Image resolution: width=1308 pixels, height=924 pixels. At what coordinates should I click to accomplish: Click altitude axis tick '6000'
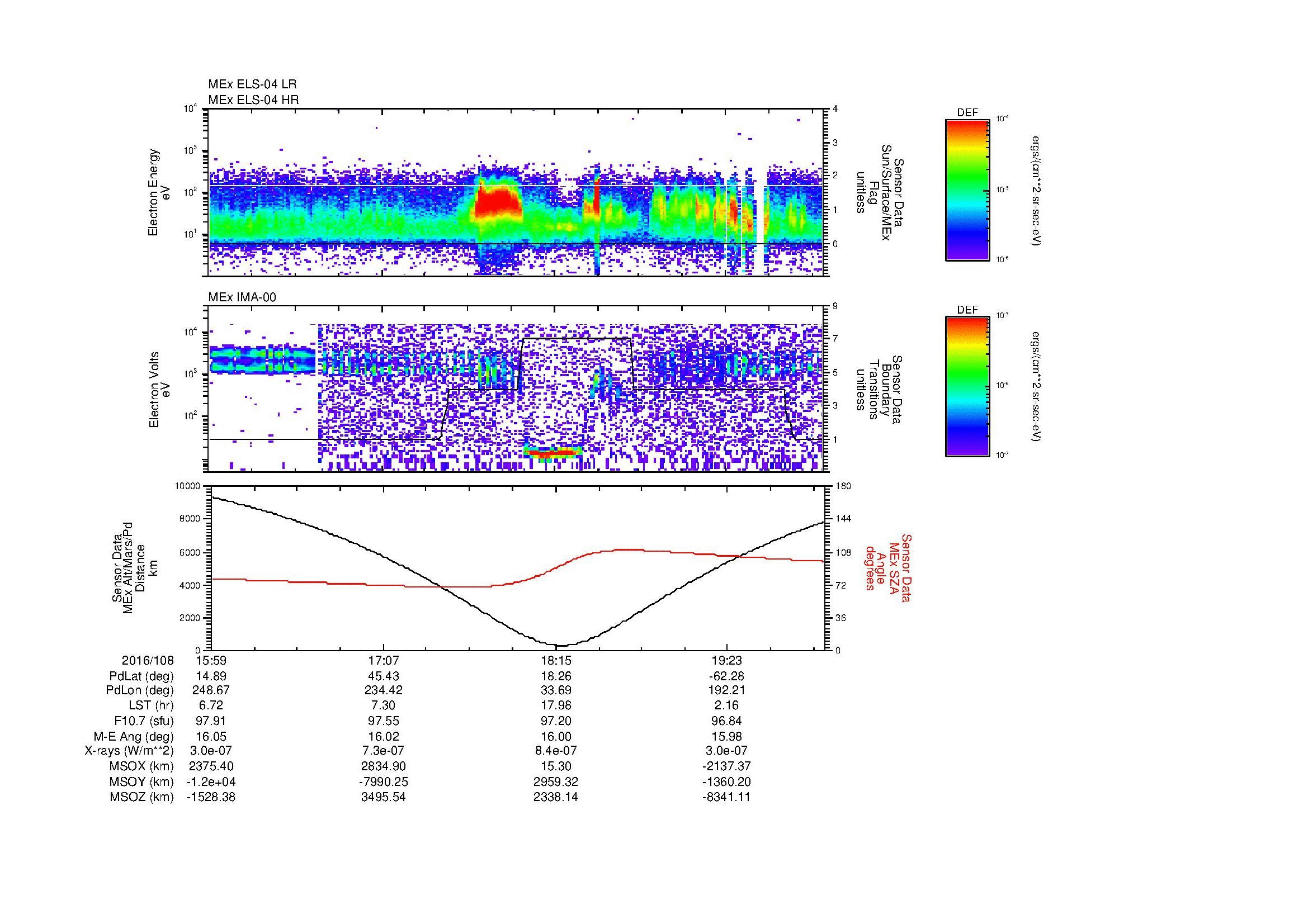pyautogui.click(x=190, y=552)
